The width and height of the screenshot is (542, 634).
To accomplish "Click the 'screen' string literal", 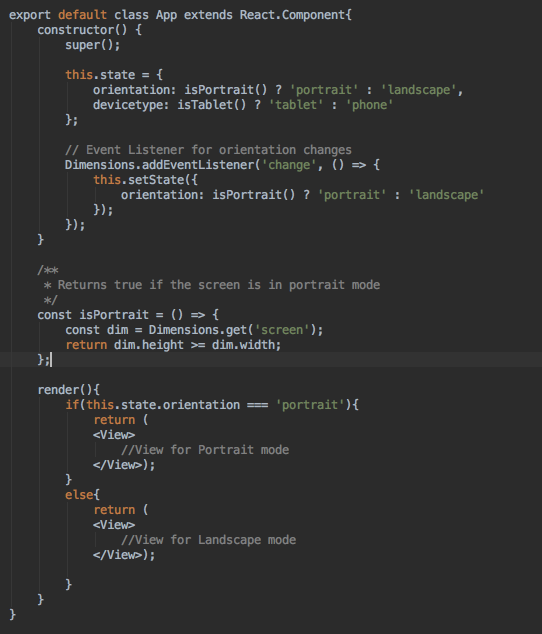I will point(282,330).
